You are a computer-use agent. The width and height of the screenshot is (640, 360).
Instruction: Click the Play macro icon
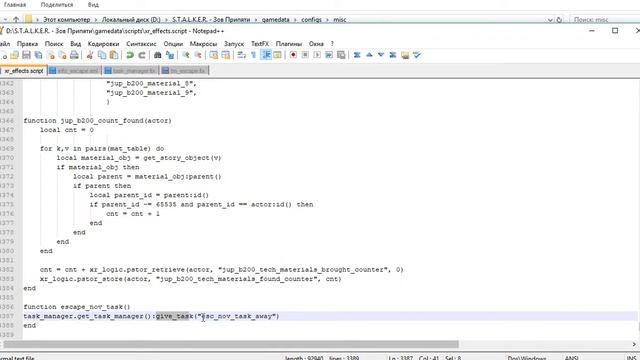coord(317,55)
